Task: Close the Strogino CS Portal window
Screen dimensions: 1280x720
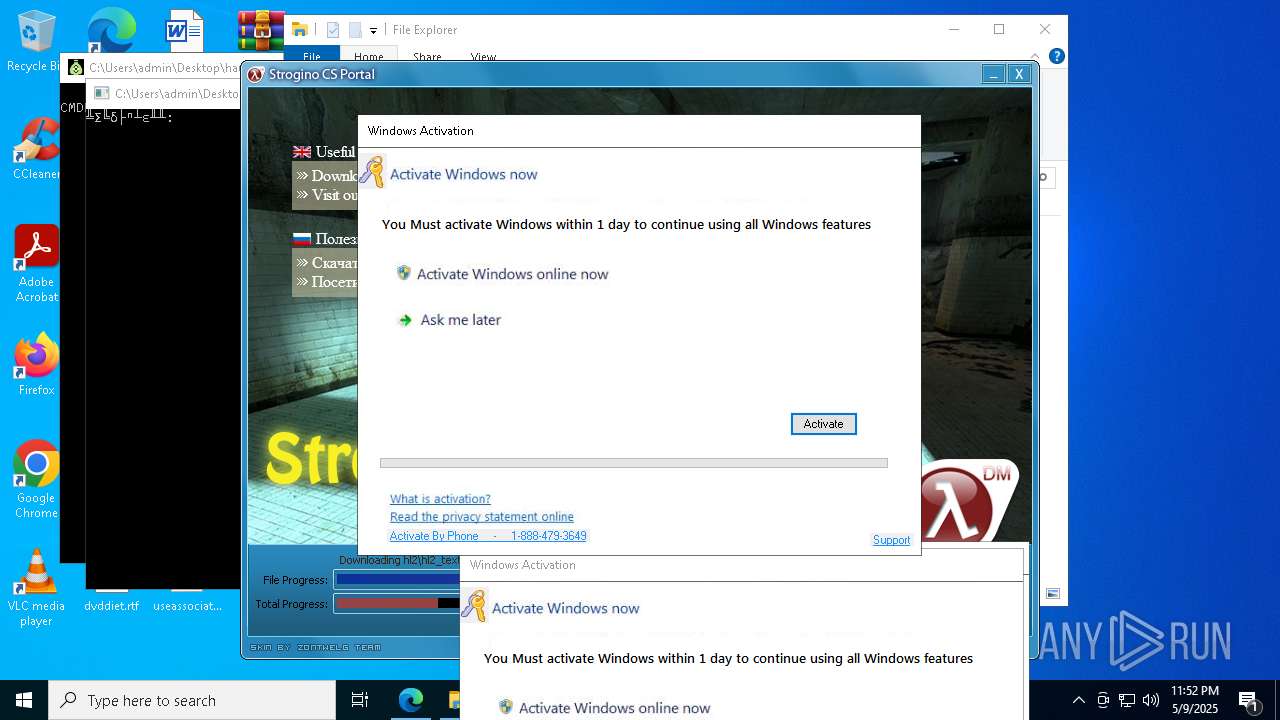Action: click(1019, 74)
